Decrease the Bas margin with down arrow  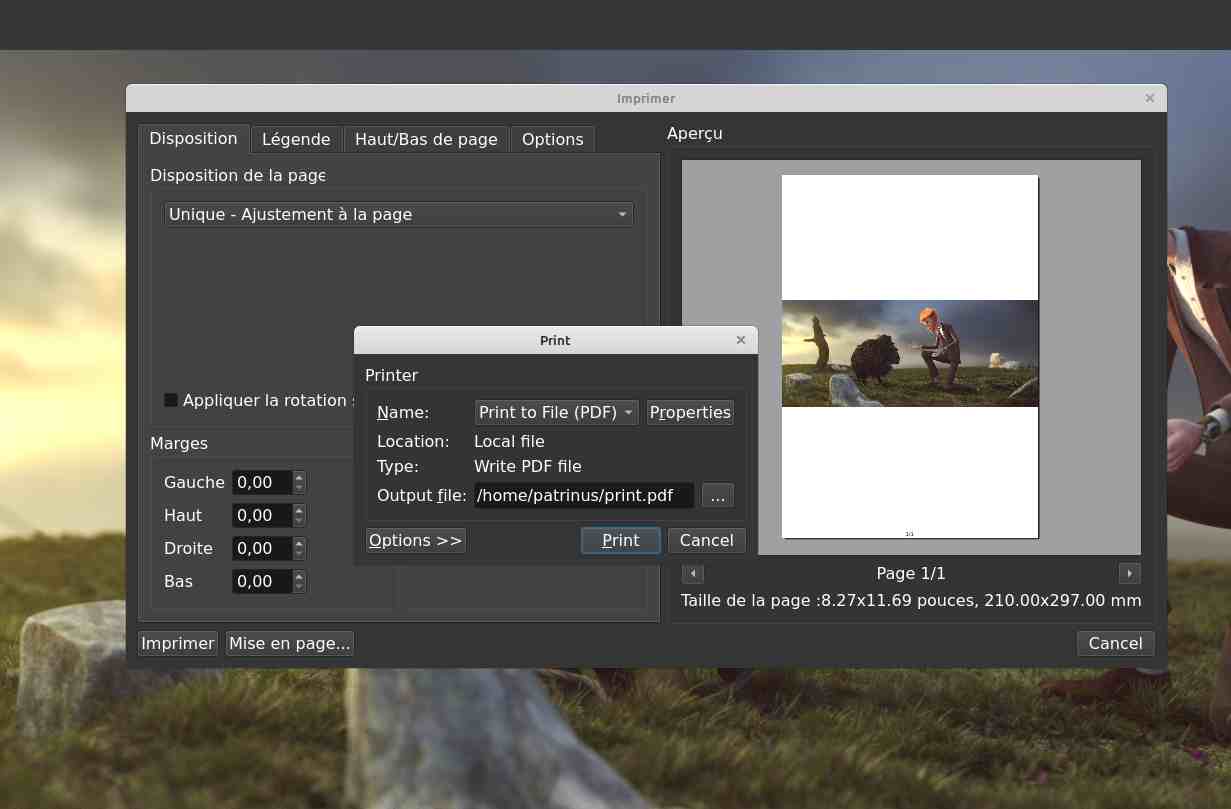tap(299, 587)
